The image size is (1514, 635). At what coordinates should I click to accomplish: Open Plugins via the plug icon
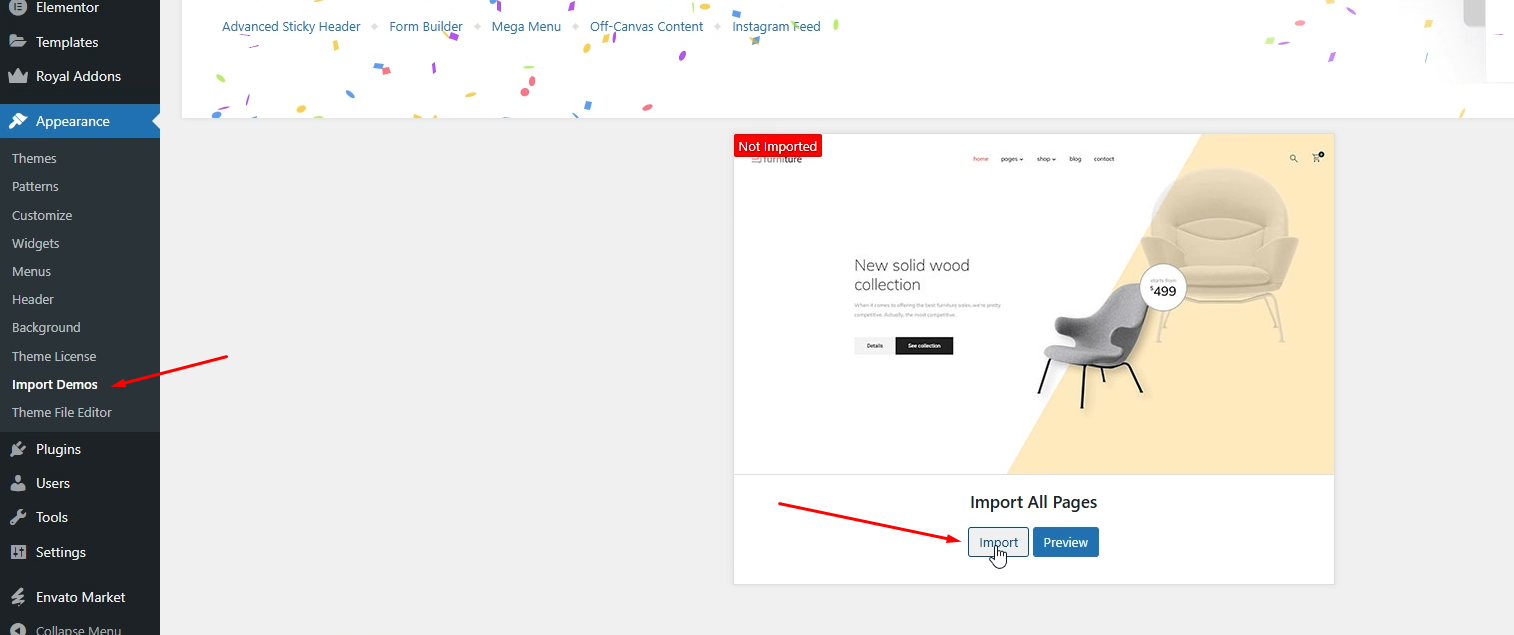pos(16,448)
